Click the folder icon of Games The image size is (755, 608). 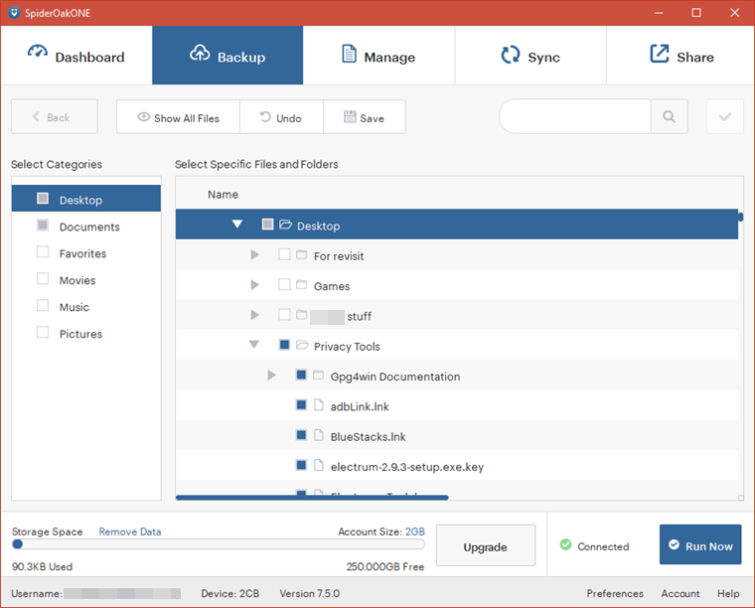coord(301,285)
